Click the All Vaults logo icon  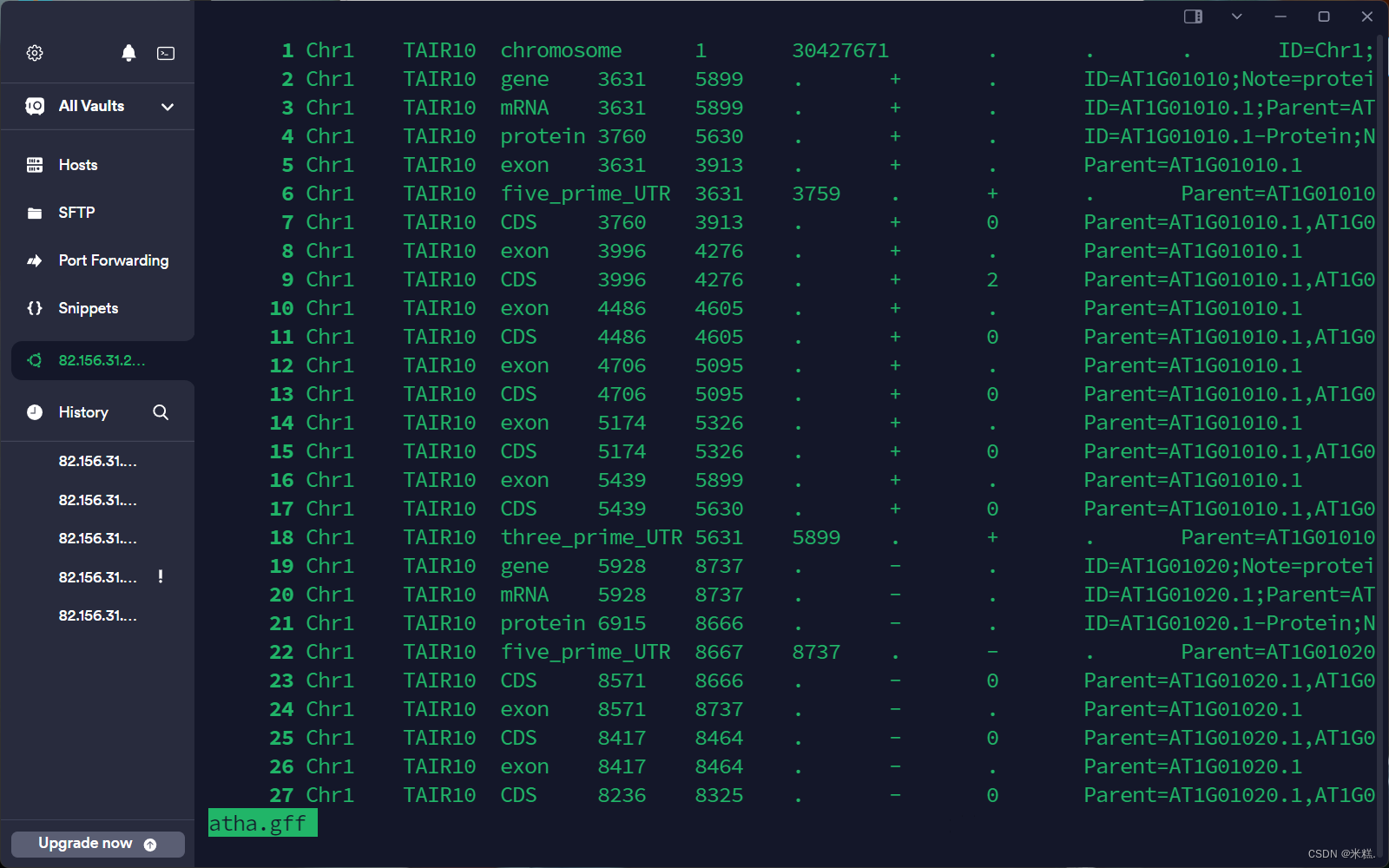tap(35, 106)
